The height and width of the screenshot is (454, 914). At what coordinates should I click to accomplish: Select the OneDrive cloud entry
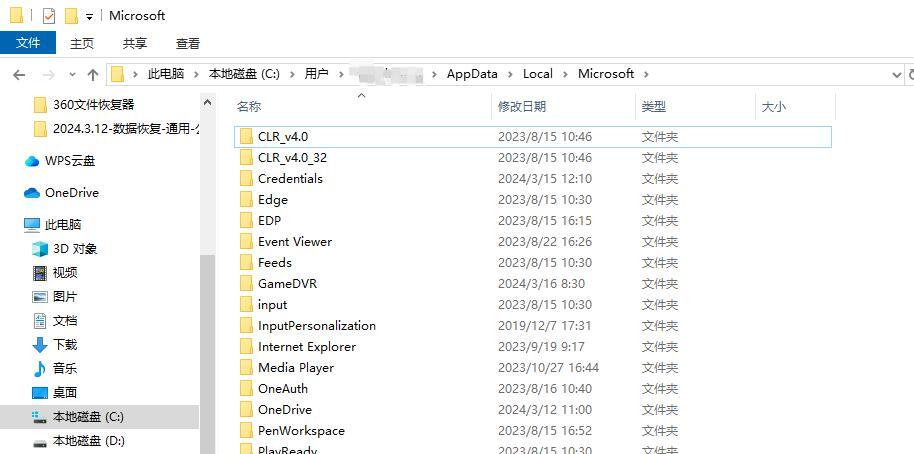point(62,193)
